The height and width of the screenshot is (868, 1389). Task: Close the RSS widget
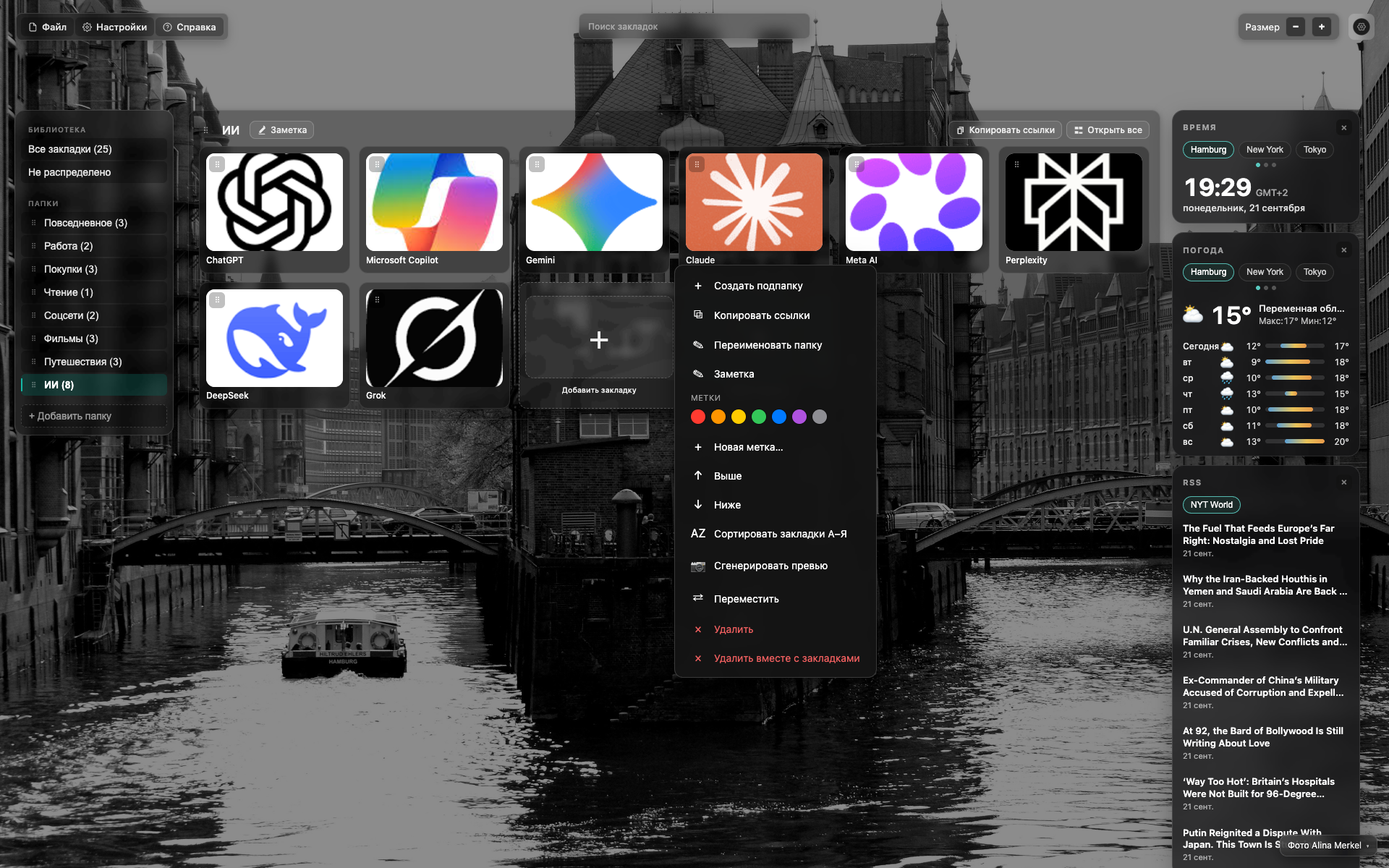[1344, 482]
